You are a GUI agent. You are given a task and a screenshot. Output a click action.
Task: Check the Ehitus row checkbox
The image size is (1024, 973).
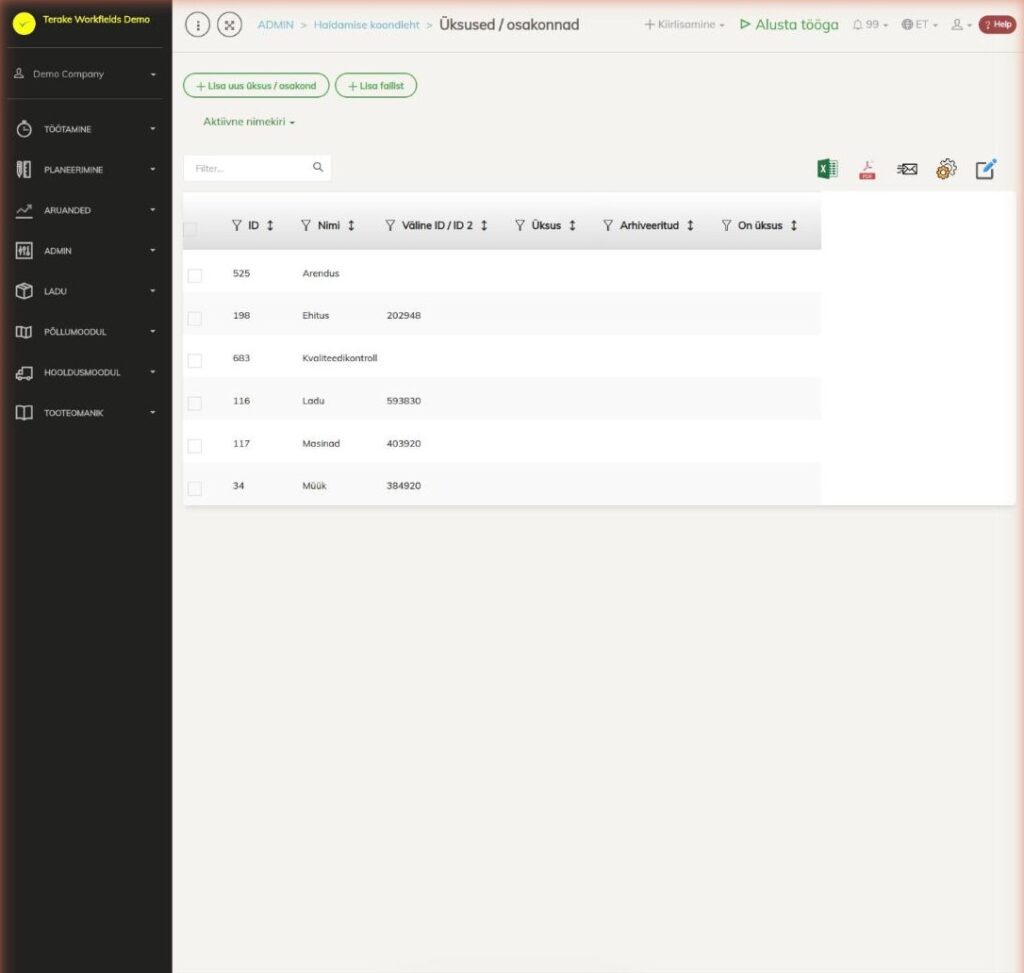click(195, 318)
